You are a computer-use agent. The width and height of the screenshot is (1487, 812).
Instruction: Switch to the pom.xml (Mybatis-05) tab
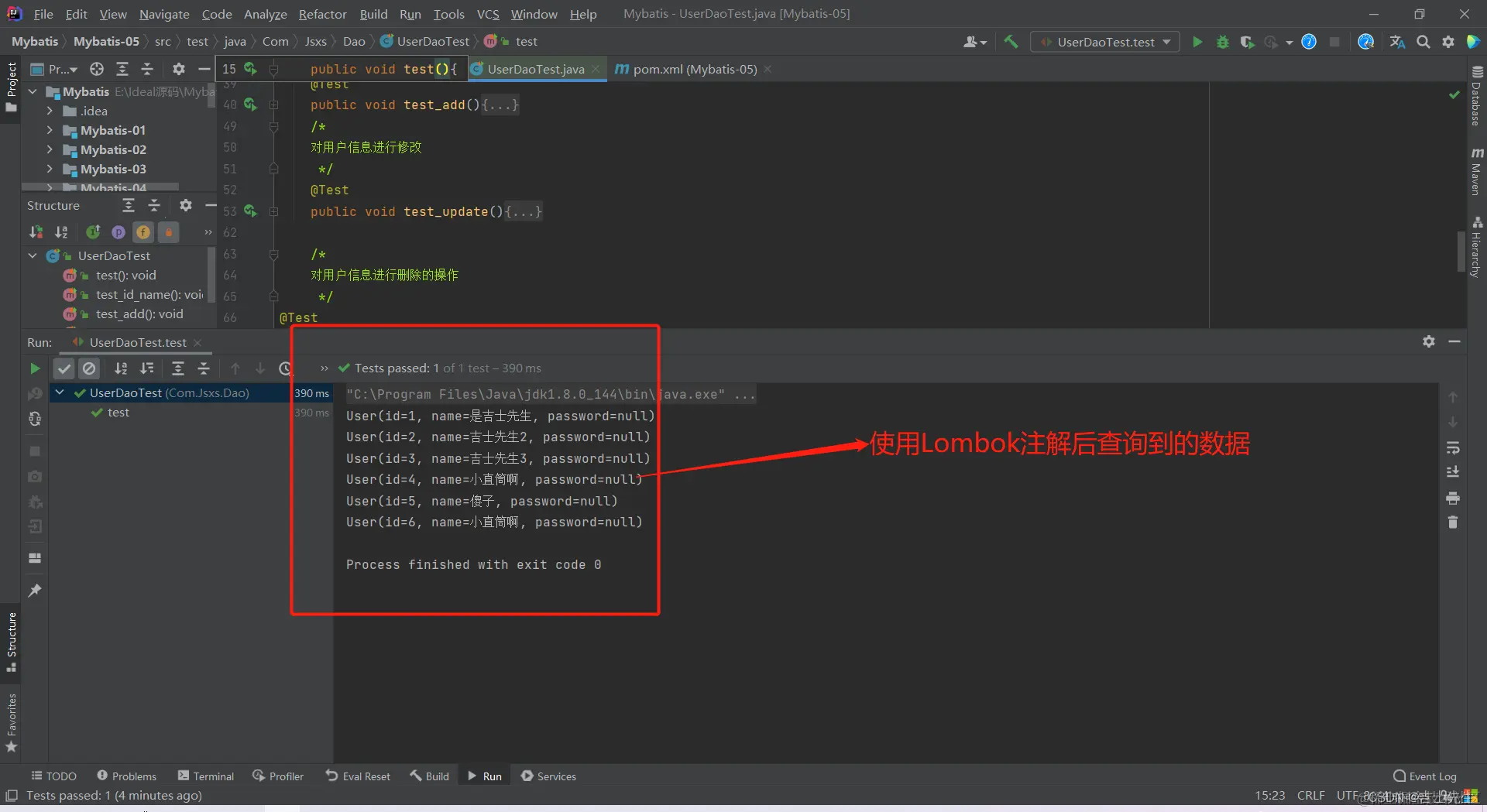pos(694,69)
